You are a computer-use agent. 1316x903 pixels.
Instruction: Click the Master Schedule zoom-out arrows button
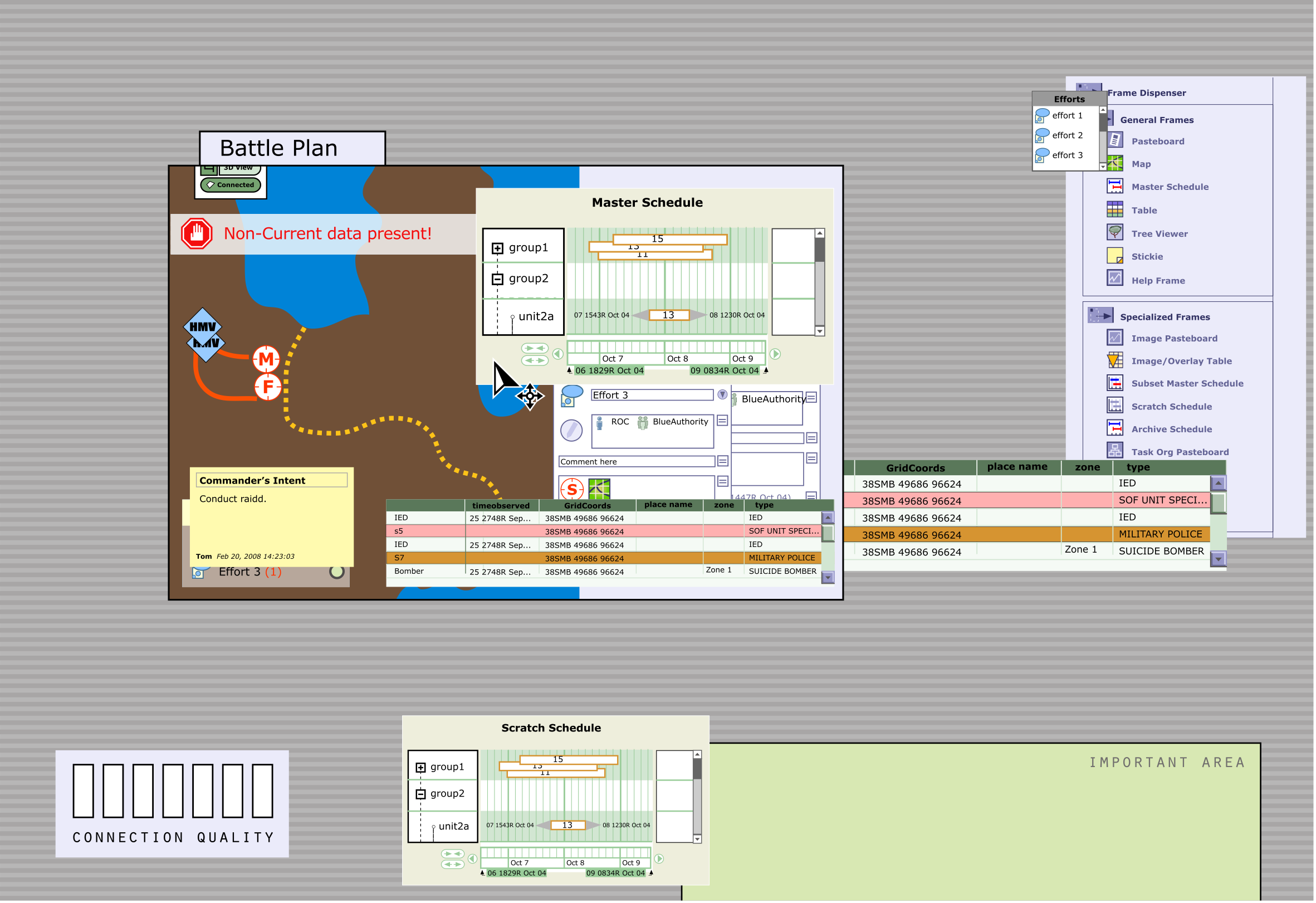pos(536,361)
